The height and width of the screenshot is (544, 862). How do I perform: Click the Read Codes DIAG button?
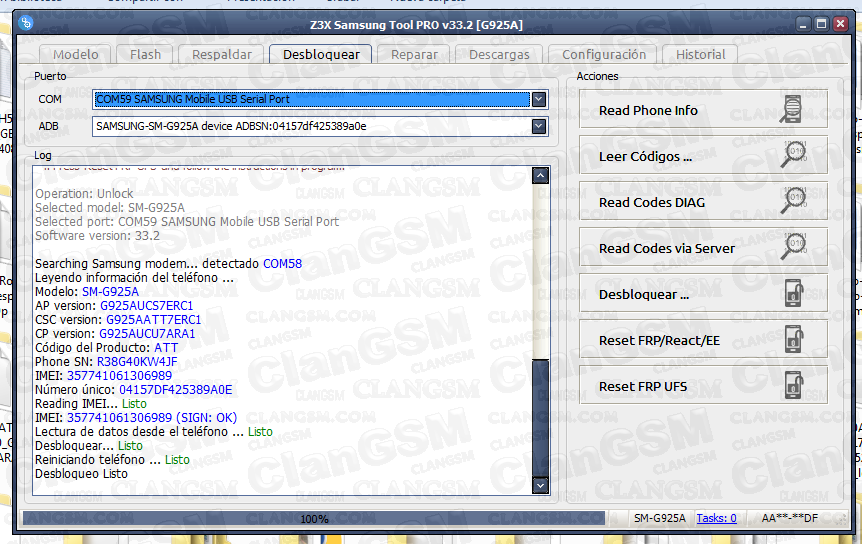pyautogui.click(x=703, y=202)
